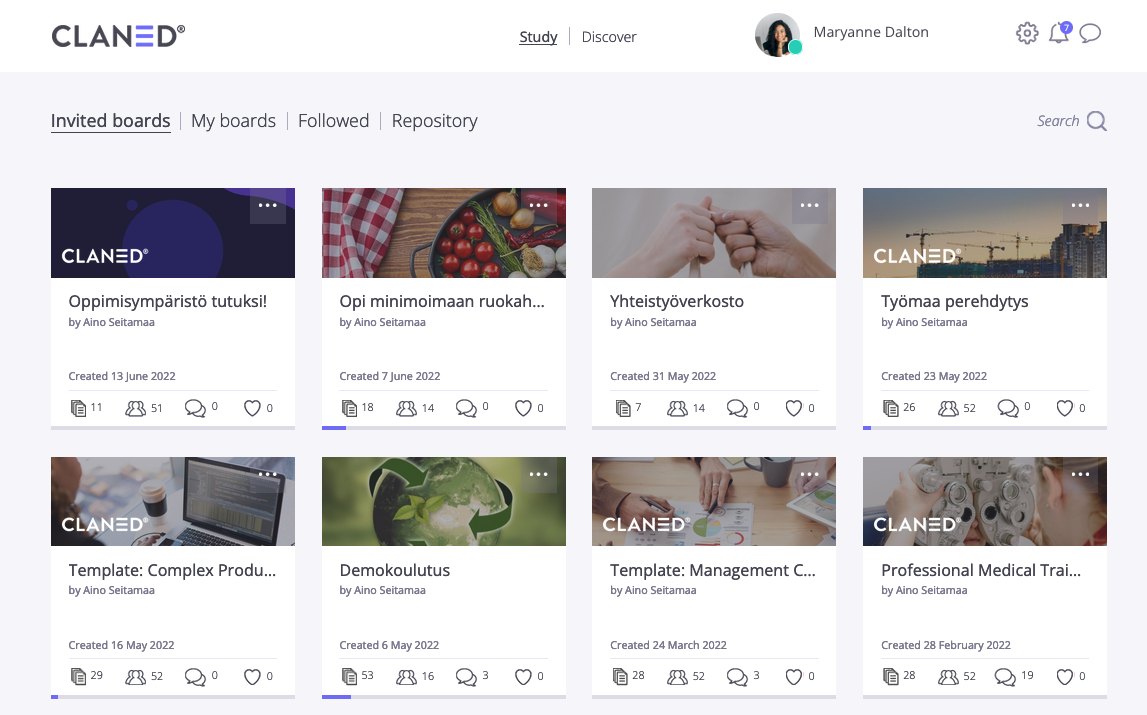
Task: Click documents icon on Opi minimoimaan card
Action: [x=349, y=408]
